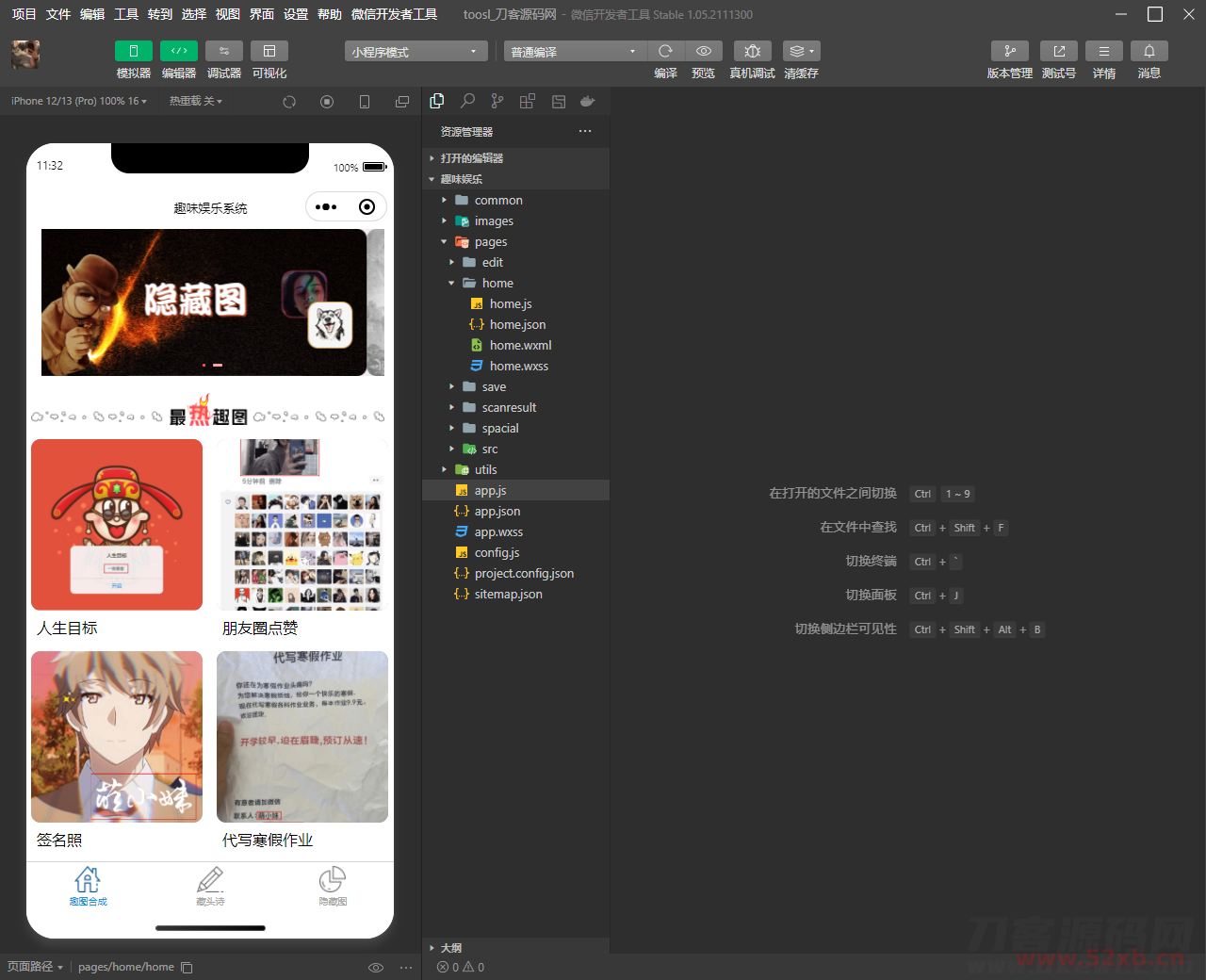1206x980 pixels.
Task: Click the 预览 preview eye icon
Action: click(703, 51)
